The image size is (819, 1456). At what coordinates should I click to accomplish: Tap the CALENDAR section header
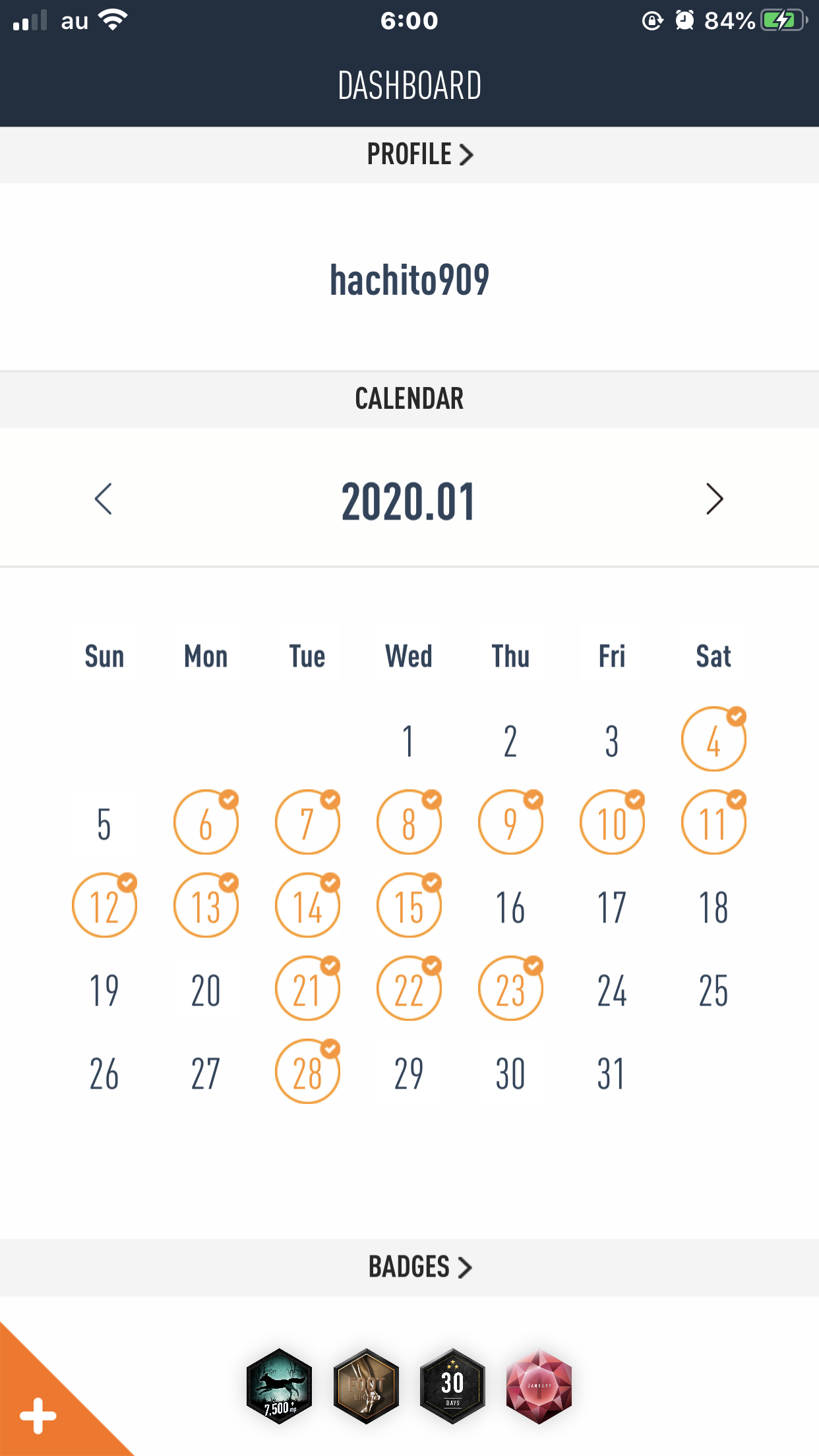click(x=409, y=399)
